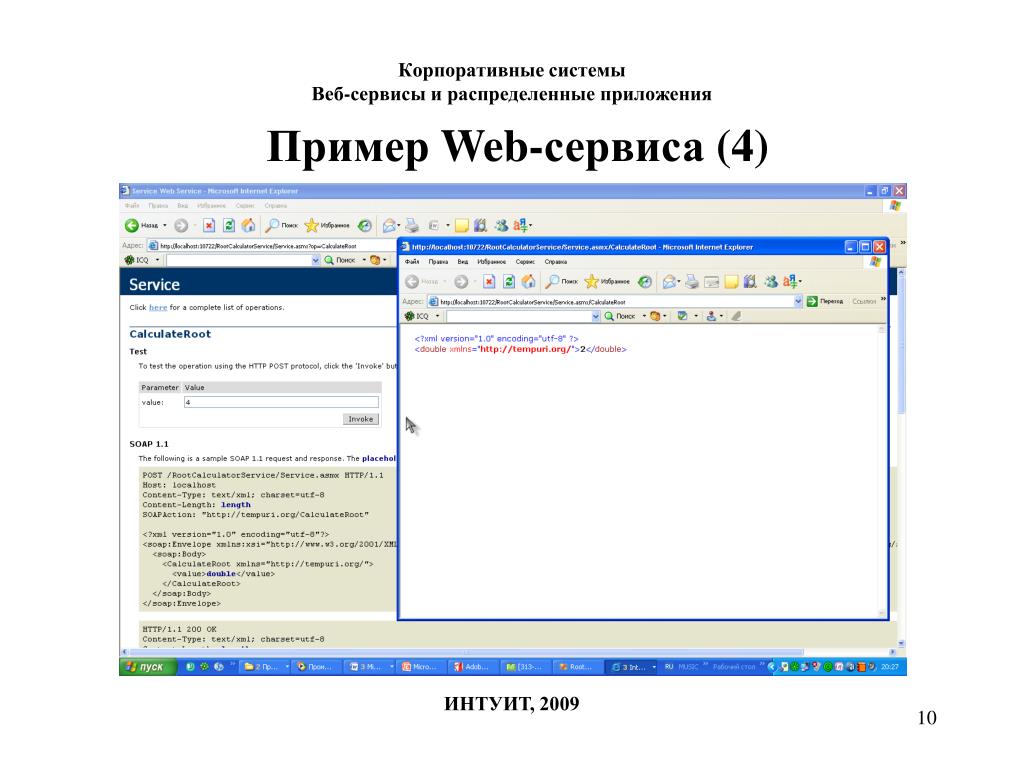
Task: Expand ICQ search box dropdown in Service window
Action: pyautogui.click(x=315, y=260)
